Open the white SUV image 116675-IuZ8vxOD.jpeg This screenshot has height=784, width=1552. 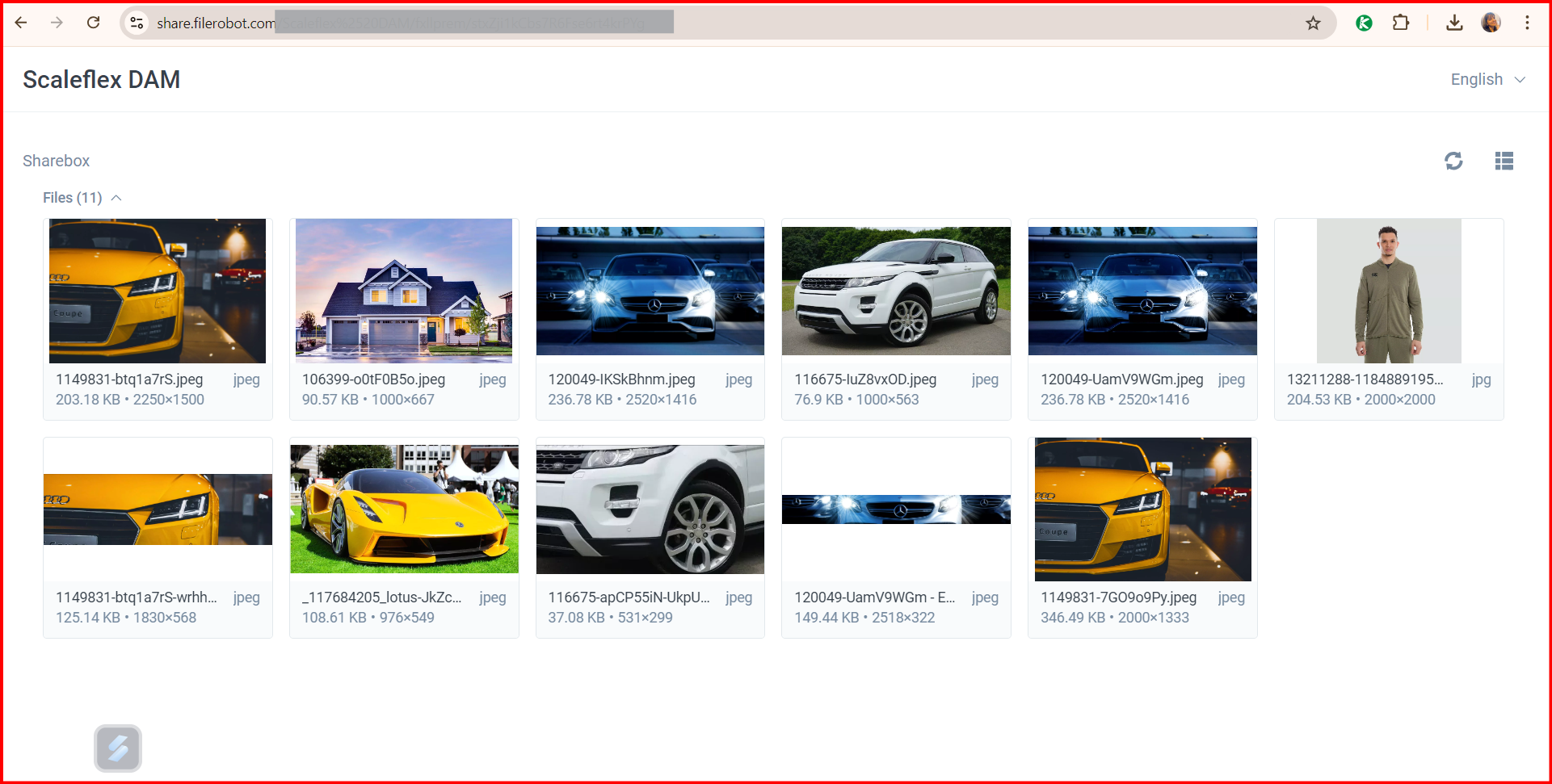(x=896, y=291)
